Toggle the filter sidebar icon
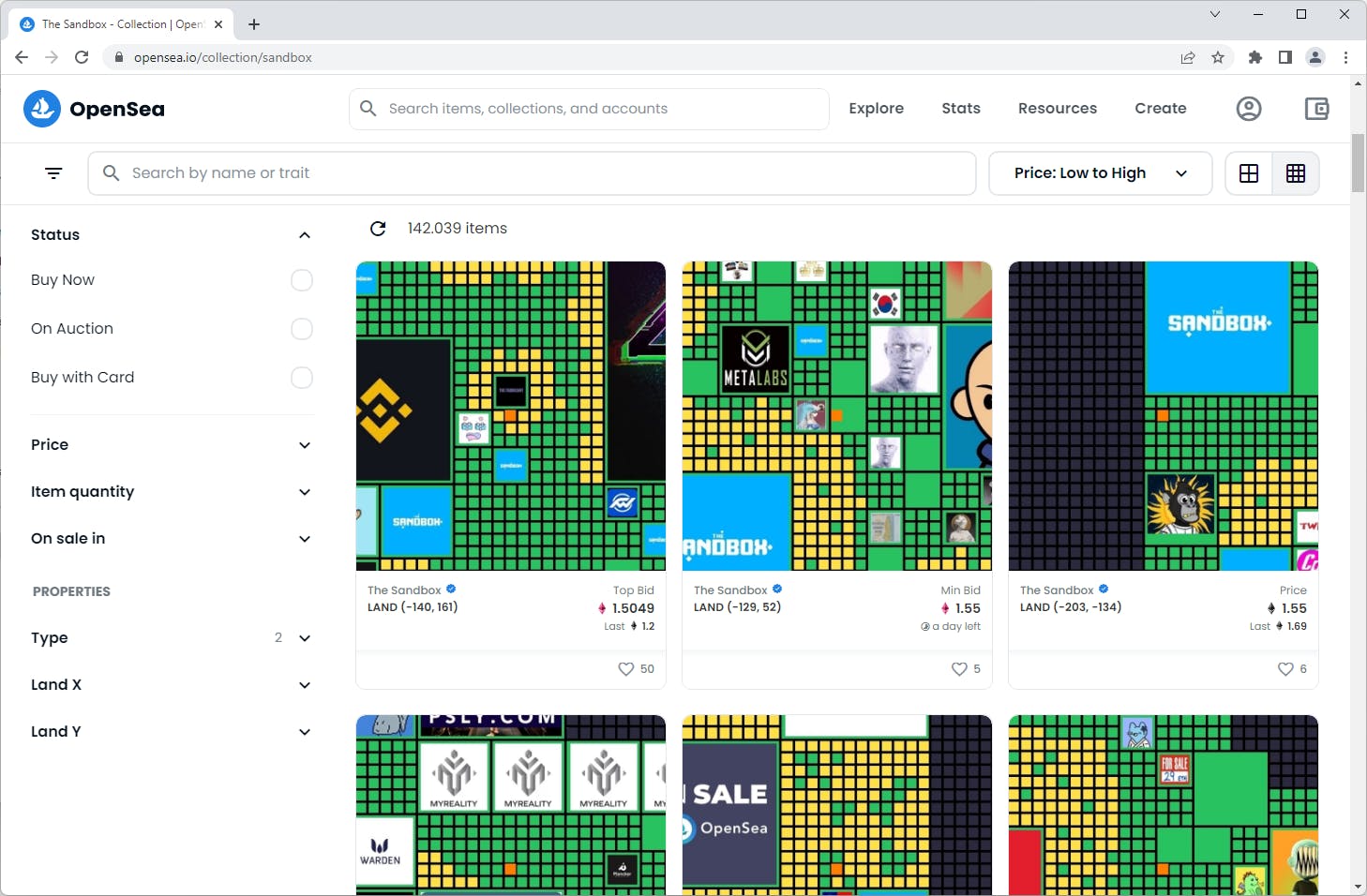 point(53,173)
